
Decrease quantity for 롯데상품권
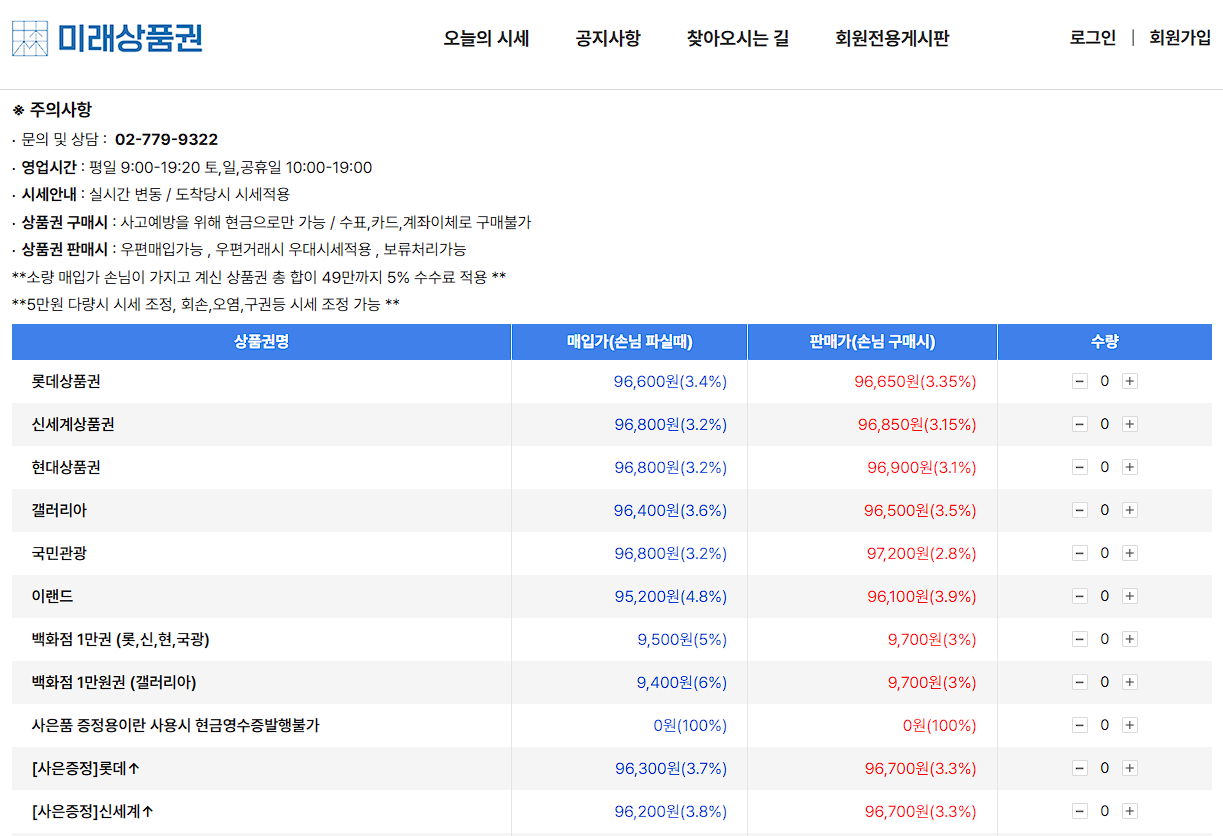point(1079,381)
